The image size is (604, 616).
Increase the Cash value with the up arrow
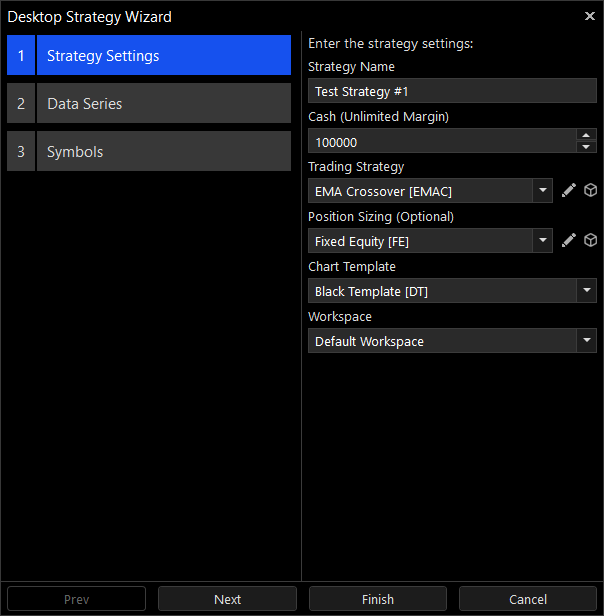pos(586,135)
